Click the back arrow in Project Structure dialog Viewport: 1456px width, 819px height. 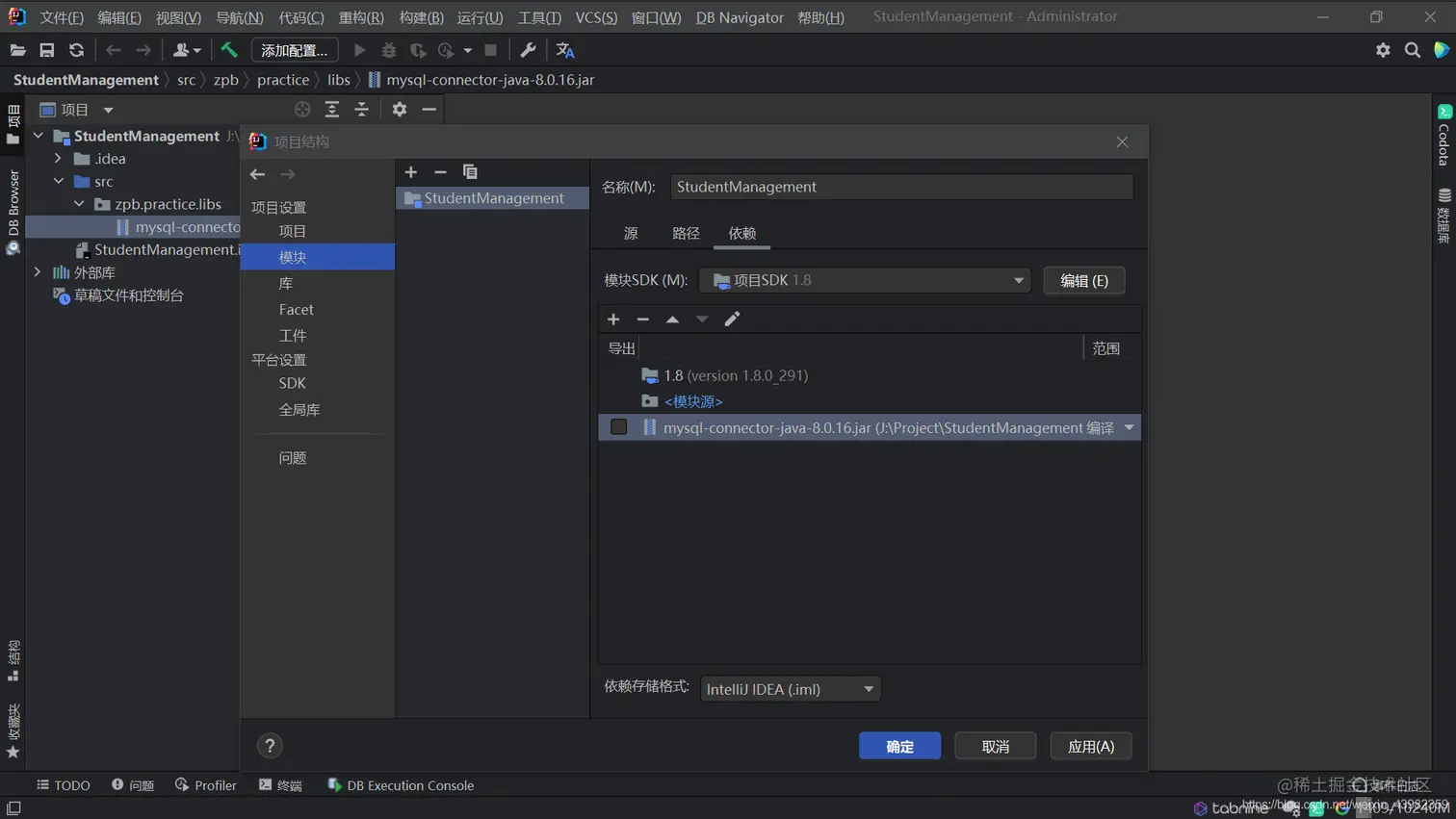[x=257, y=174]
